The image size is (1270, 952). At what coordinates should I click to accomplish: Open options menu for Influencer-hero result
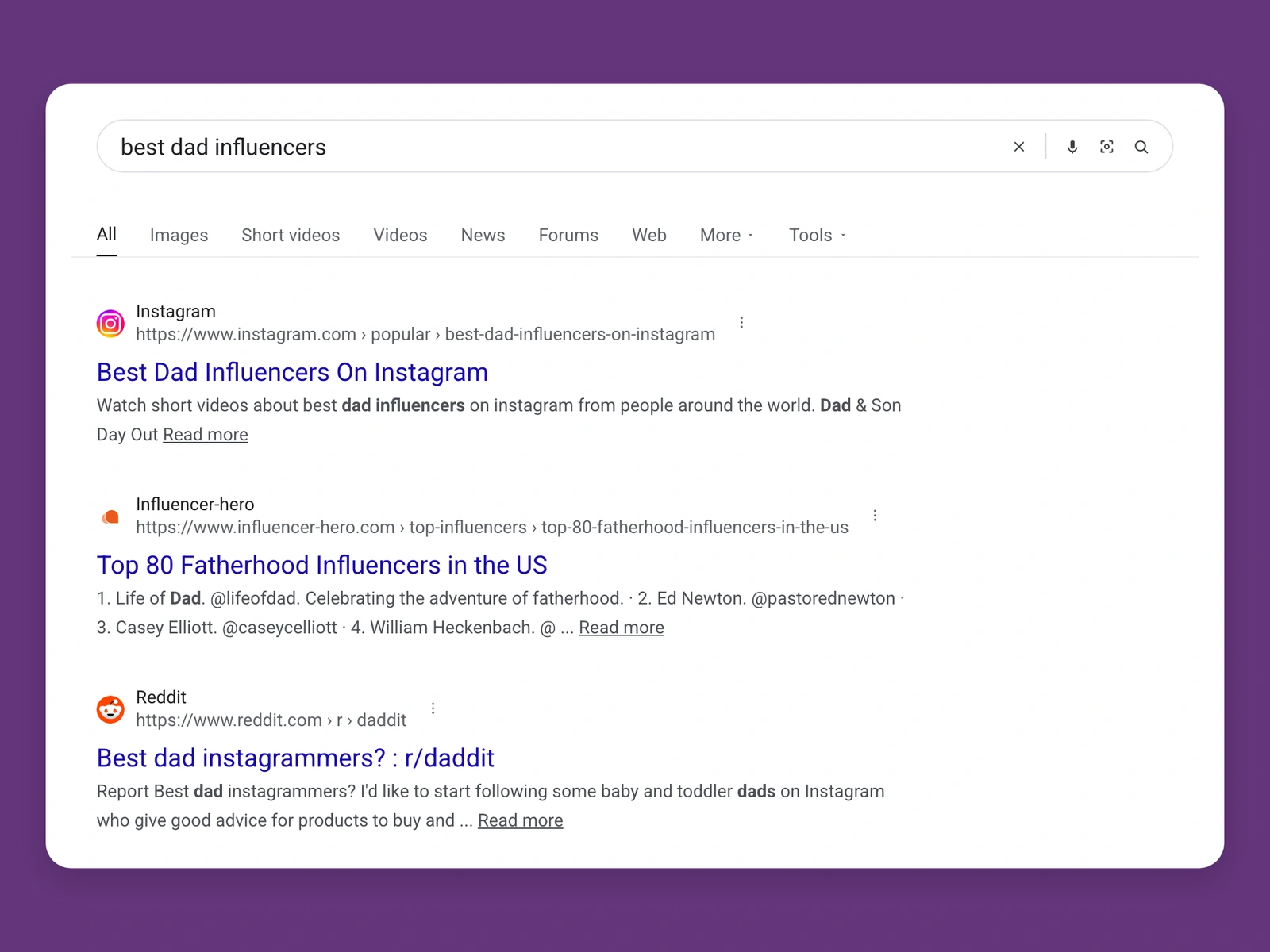[875, 516]
